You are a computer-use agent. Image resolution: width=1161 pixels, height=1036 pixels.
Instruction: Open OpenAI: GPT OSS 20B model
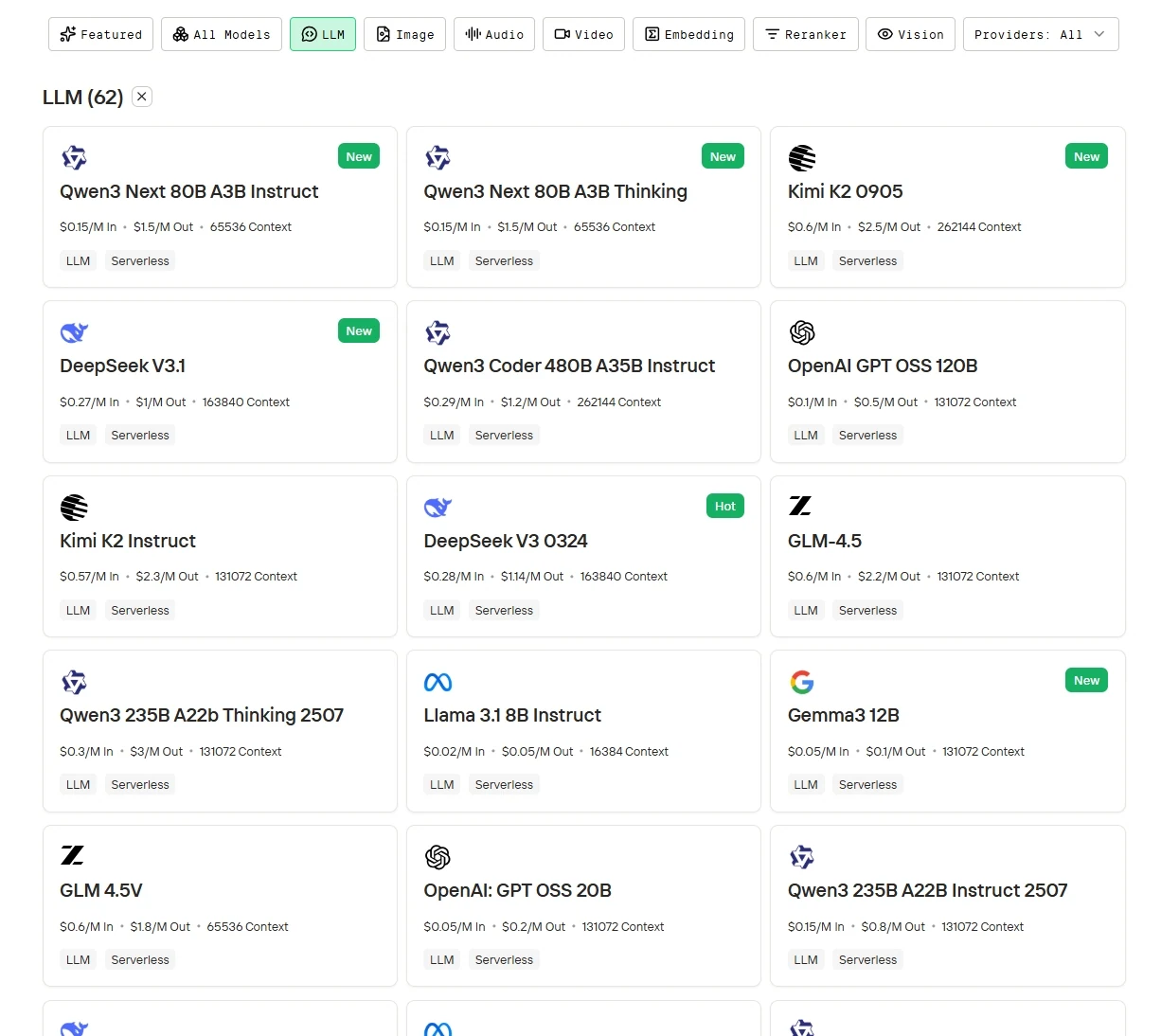[518, 890]
